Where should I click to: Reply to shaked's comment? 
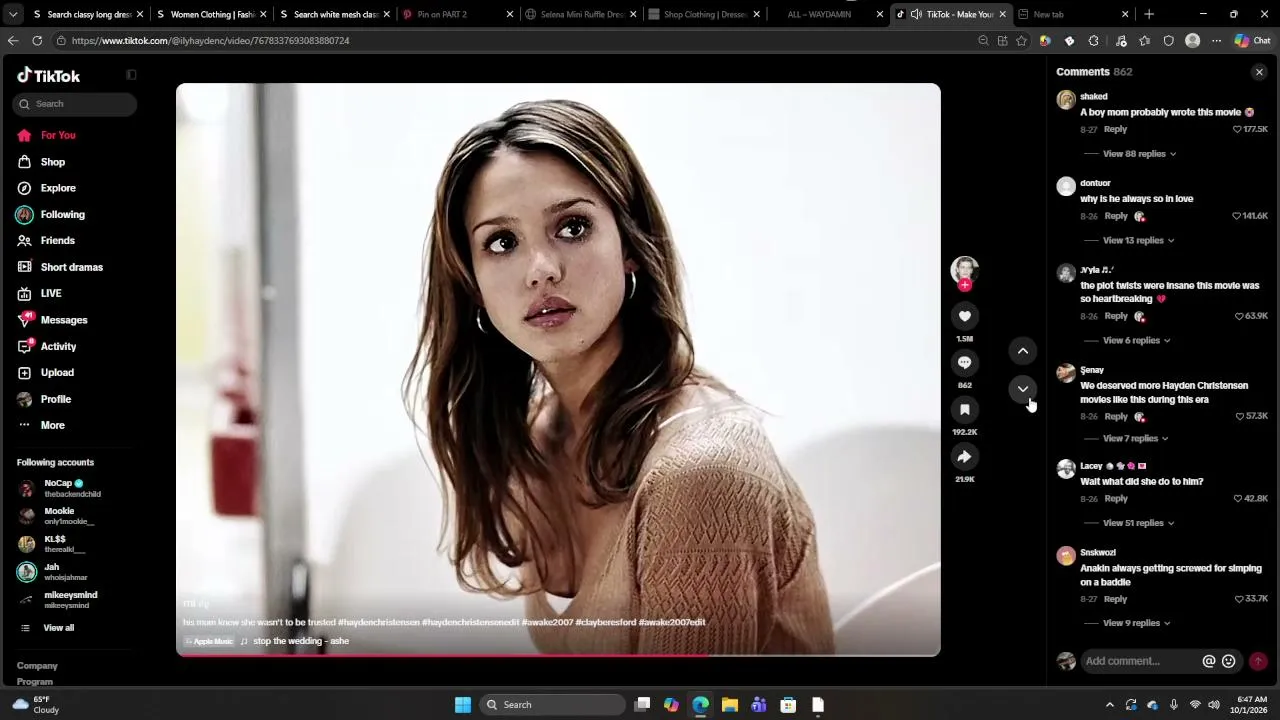coord(1115,129)
